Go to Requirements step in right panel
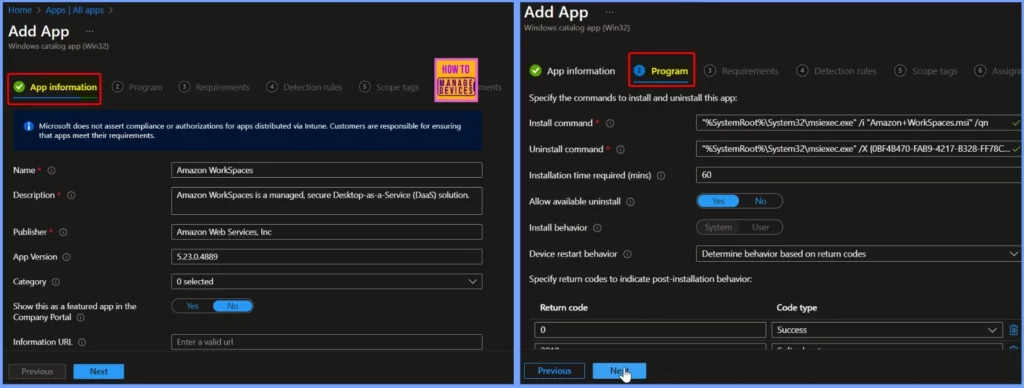Screen dimensions: 1024x388 point(742,71)
